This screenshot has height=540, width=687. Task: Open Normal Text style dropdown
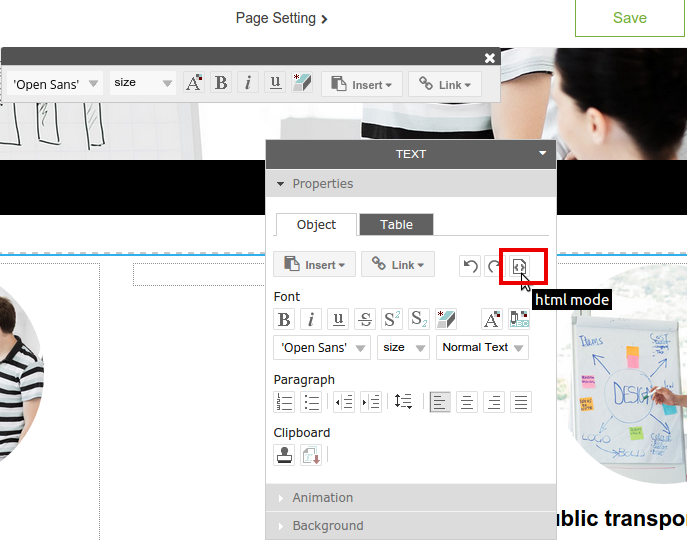click(482, 348)
